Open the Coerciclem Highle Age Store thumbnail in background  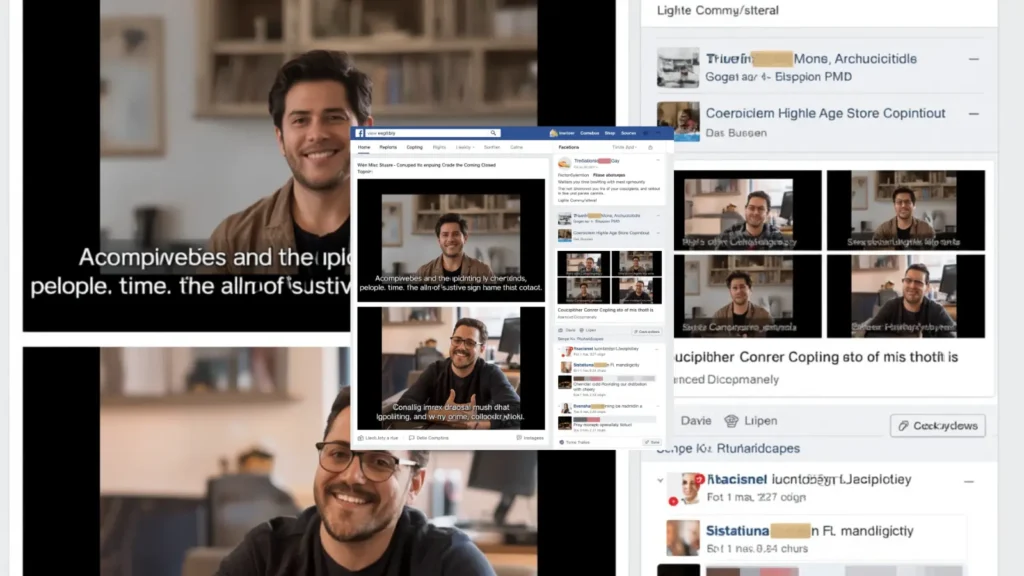tap(678, 121)
